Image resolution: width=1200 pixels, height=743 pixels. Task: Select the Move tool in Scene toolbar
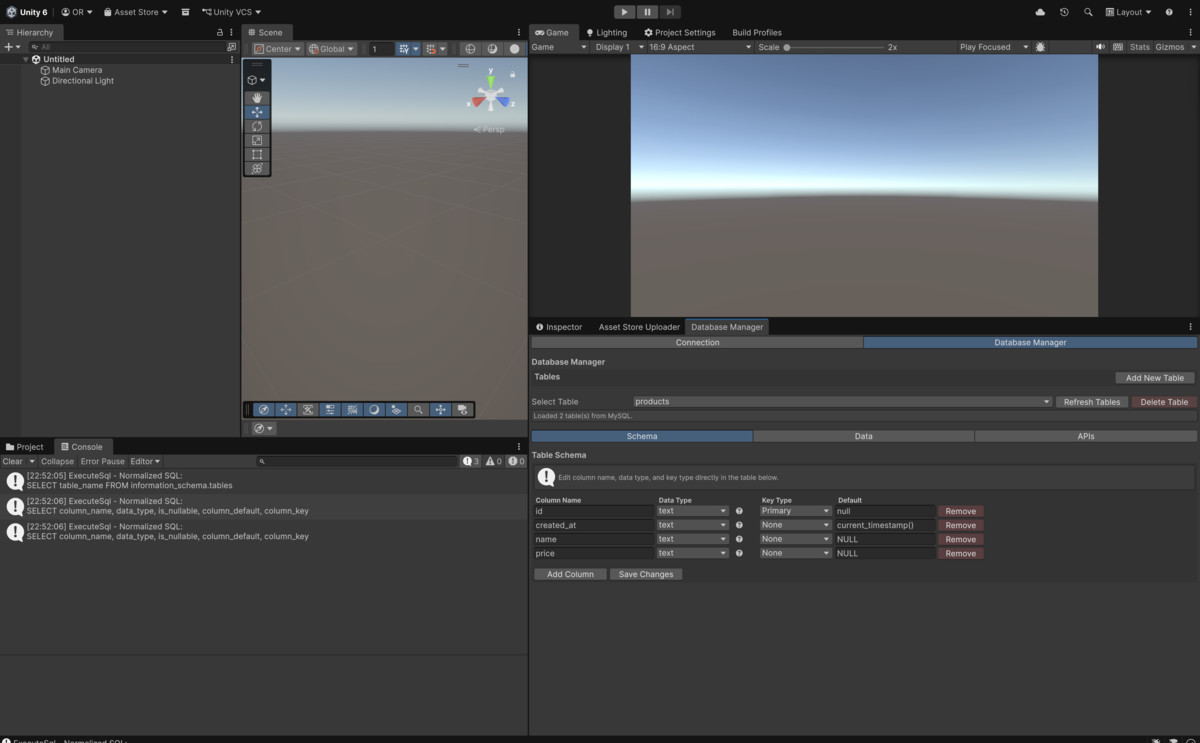[257, 113]
